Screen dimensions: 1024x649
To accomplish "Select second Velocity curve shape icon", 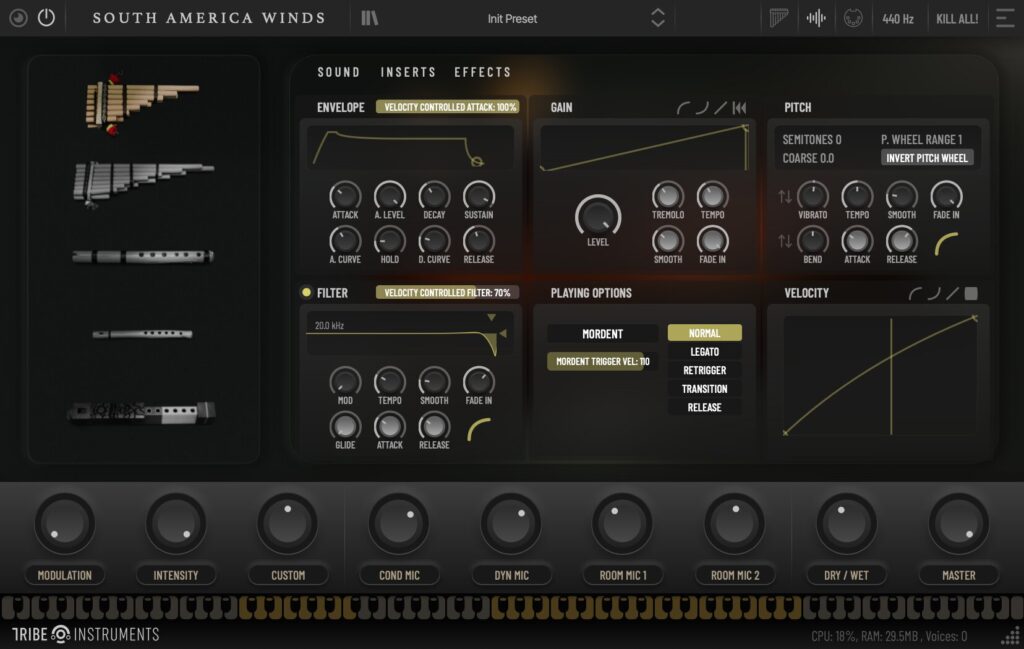I will point(934,294).
